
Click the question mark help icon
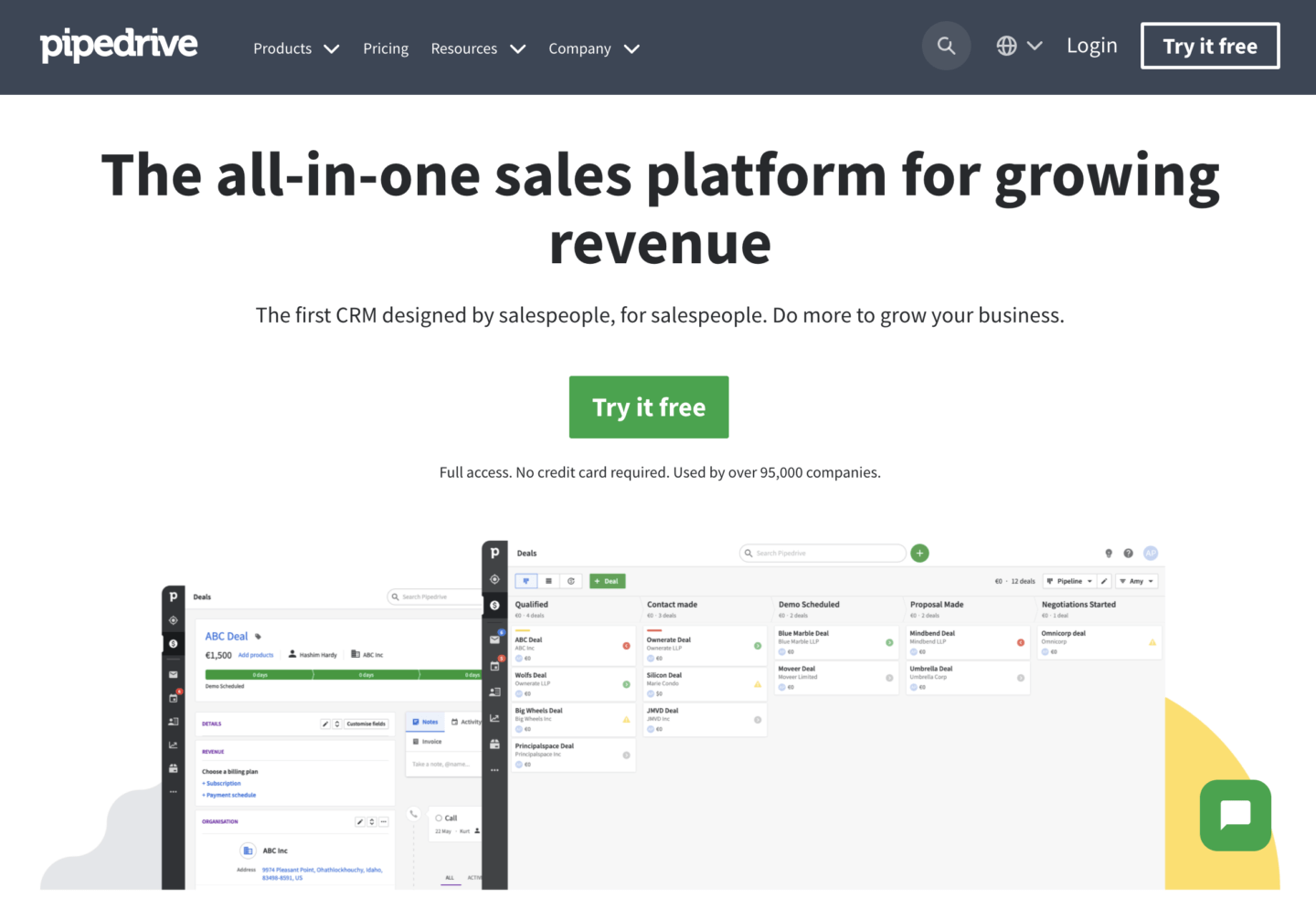pyautogui.click(x=1129, y=554)
